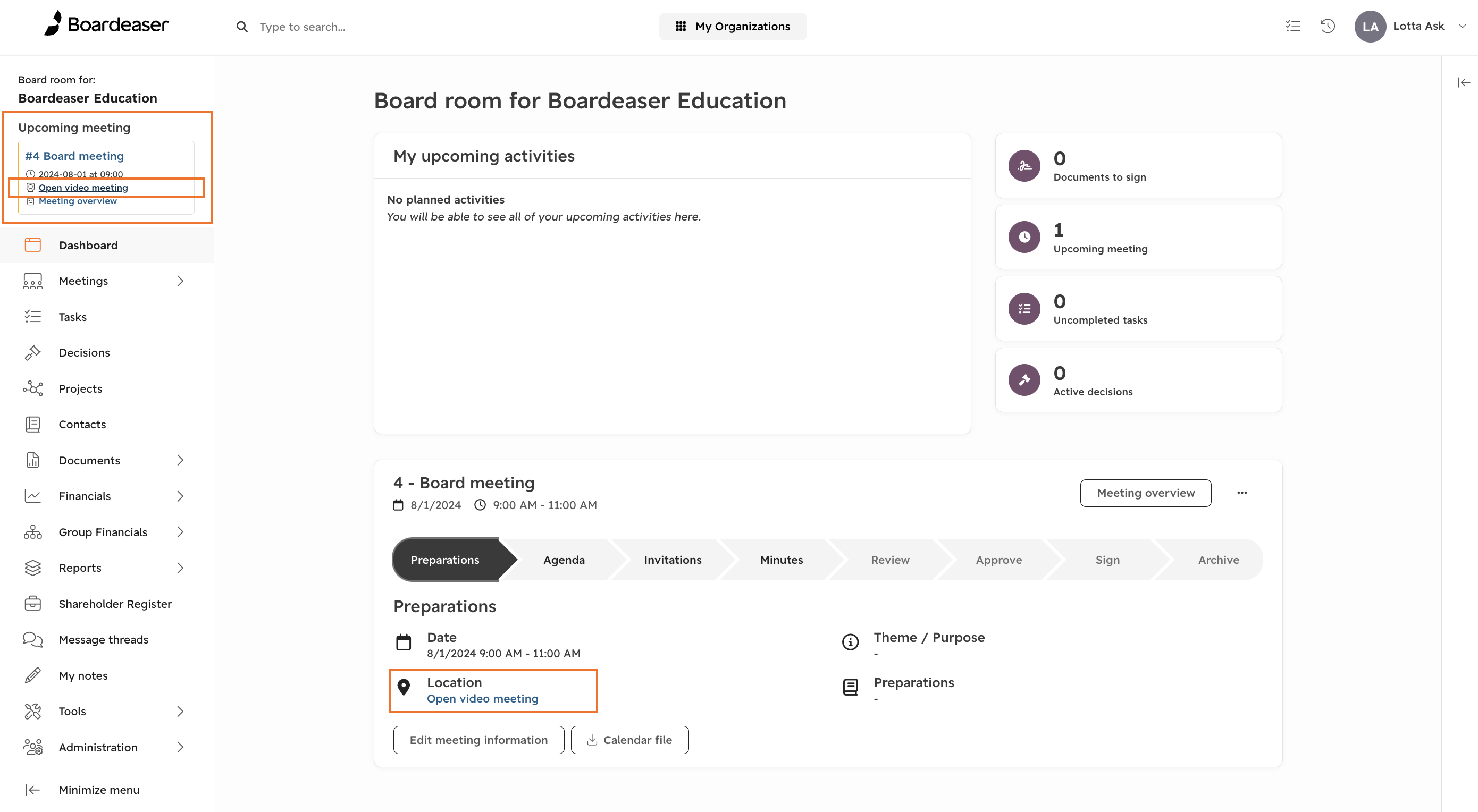The width and height of the screenshot is (1478, 812).
Task: Open the history clock icon in header
Action: coord(1328,26)
